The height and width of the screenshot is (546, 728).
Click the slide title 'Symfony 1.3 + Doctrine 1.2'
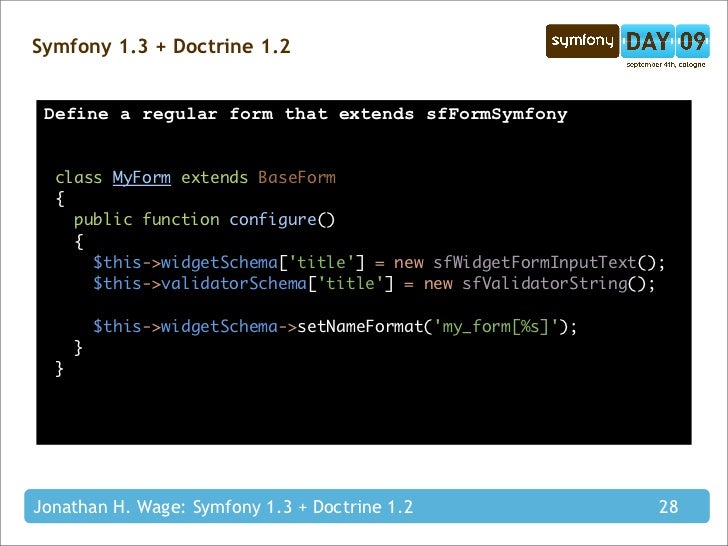(161, 46)
